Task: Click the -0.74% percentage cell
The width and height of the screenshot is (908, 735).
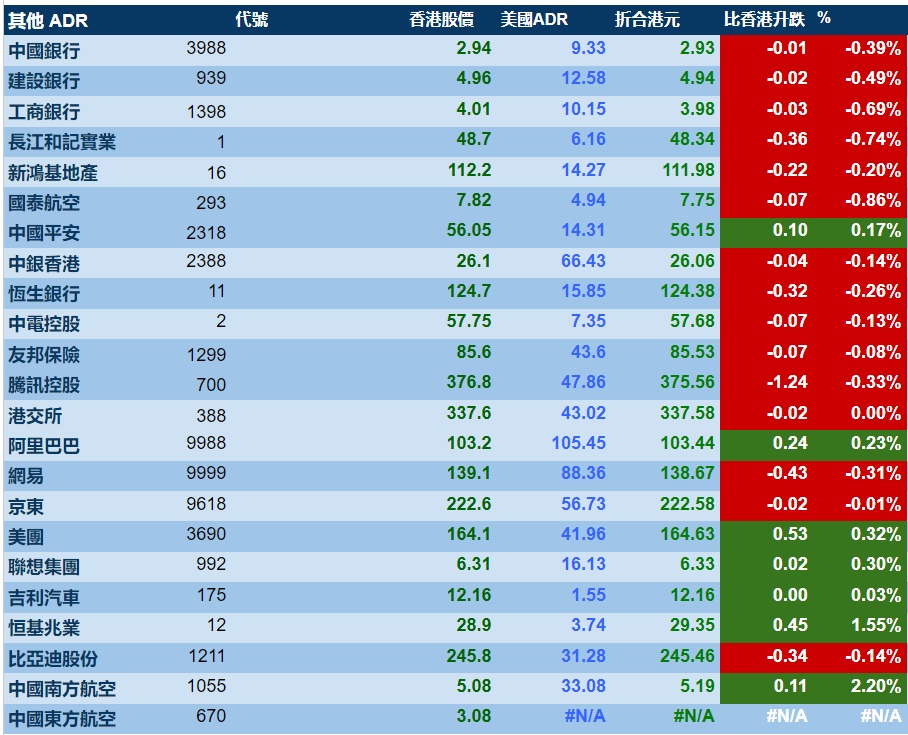Action: (873, 140)
